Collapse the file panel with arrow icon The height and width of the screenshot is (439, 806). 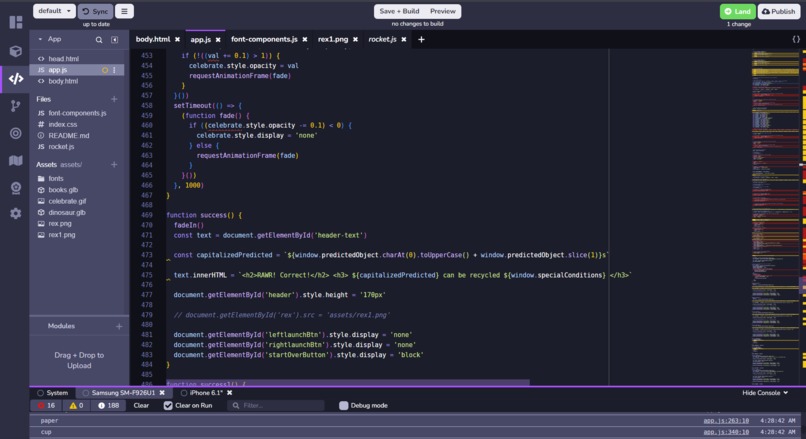(x=114, y=40)
